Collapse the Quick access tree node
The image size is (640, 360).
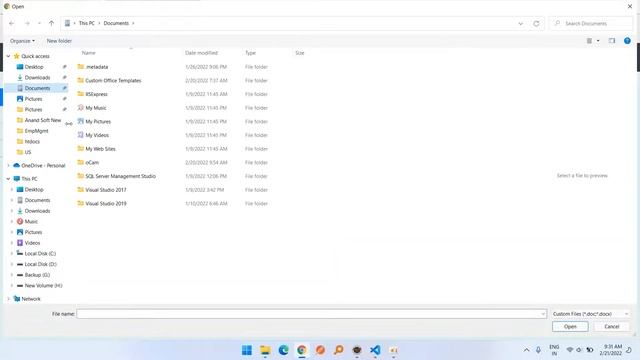pyautogui.click(x=8, y=56)
